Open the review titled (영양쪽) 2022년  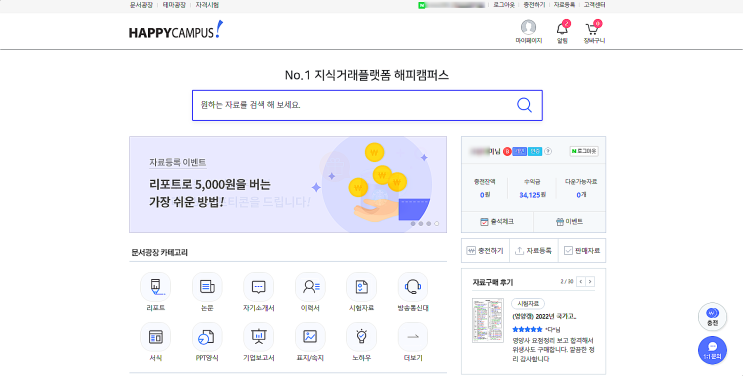544,316
